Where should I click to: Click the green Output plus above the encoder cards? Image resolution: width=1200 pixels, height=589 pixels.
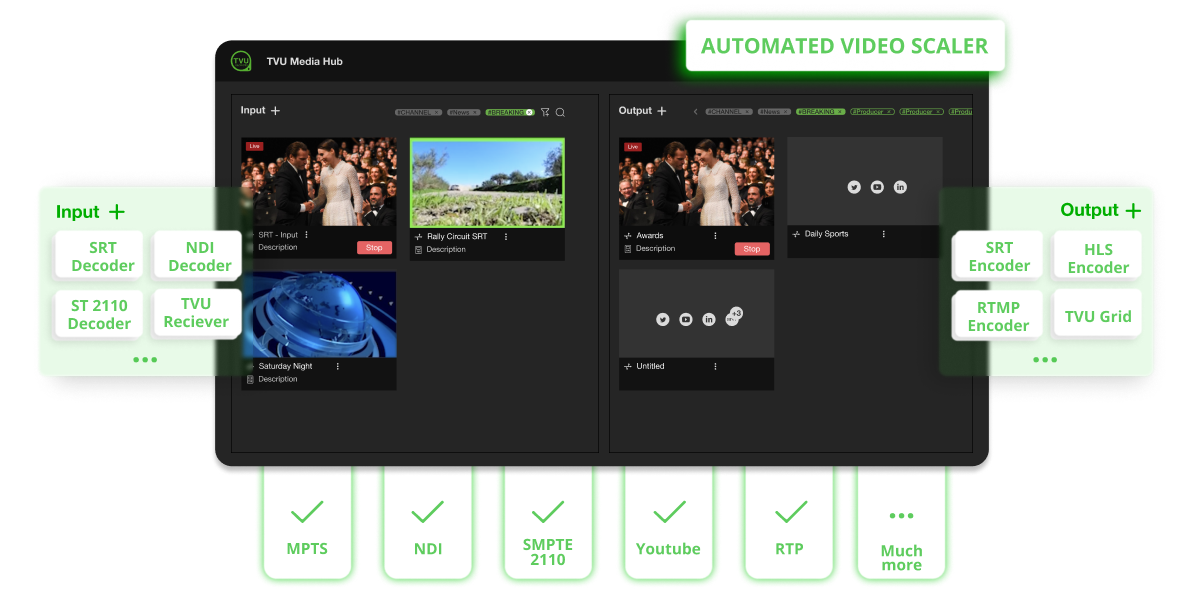(1133, 210)
